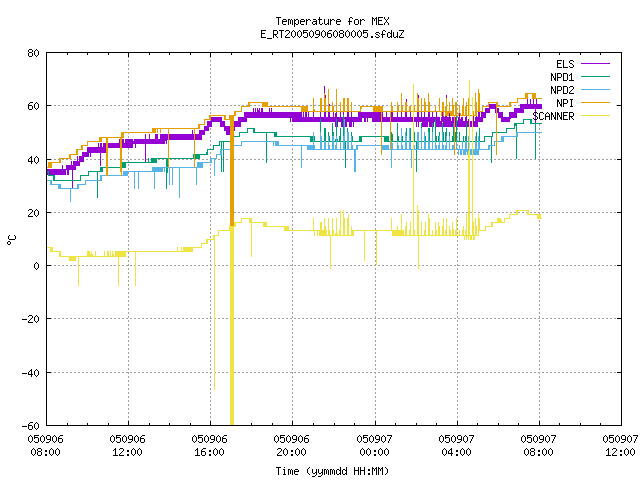Click the y-axis value 40

(x=33, y=160)
